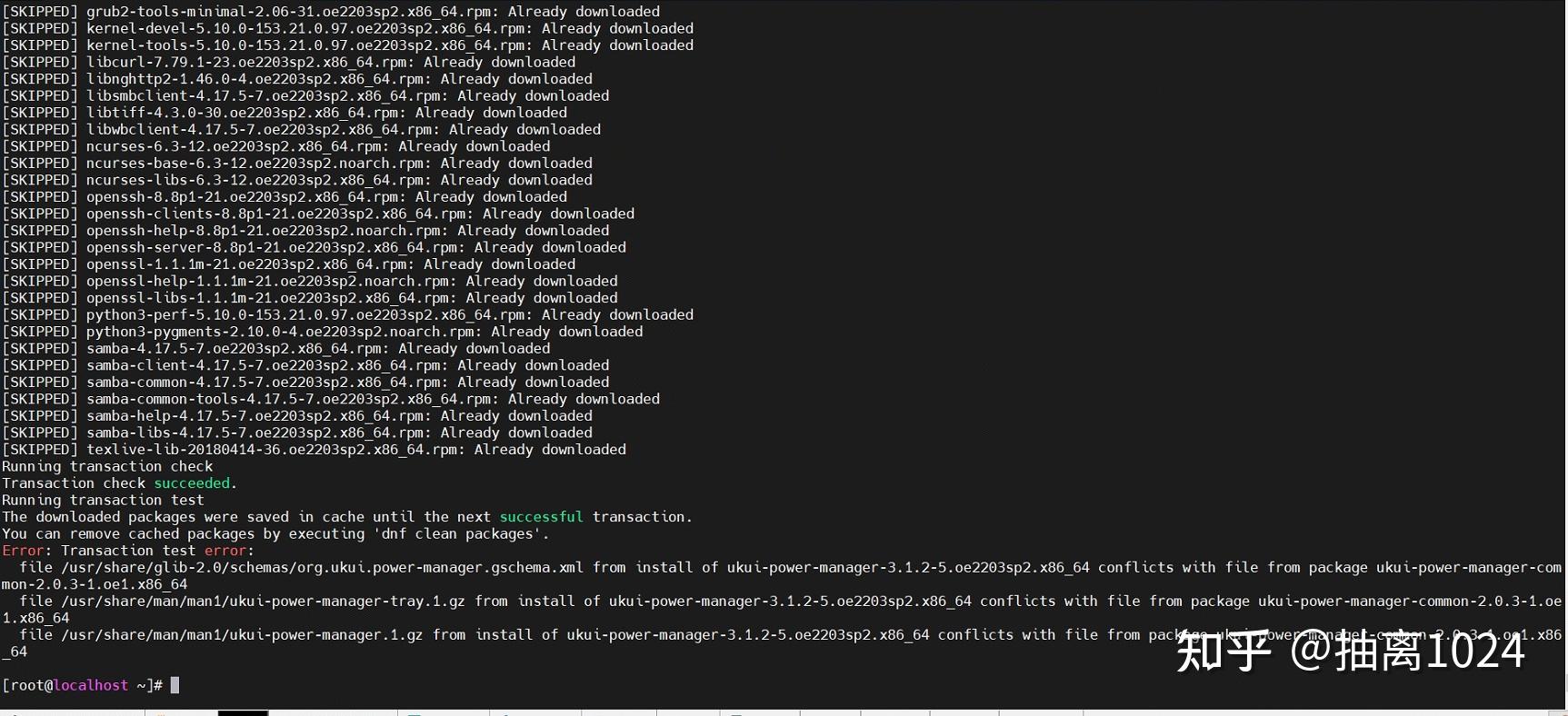Click the green 'successful' word in cache message

click(x=541, y=517)
